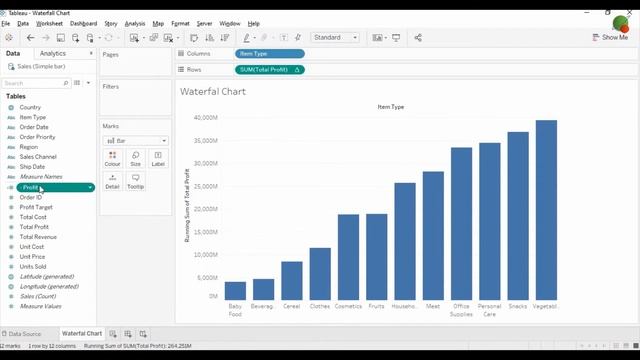The image size is (640, 360).
Task: Click the Redo forward arrow
Action: (x=45, y=38)
